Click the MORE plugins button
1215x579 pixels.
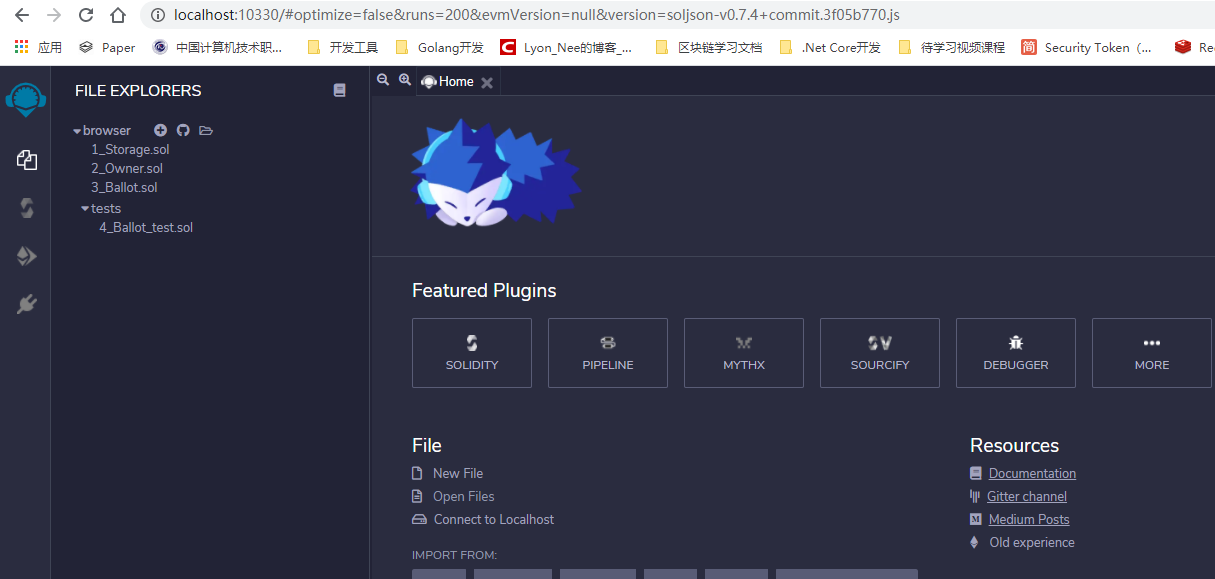coord(1152,353)
